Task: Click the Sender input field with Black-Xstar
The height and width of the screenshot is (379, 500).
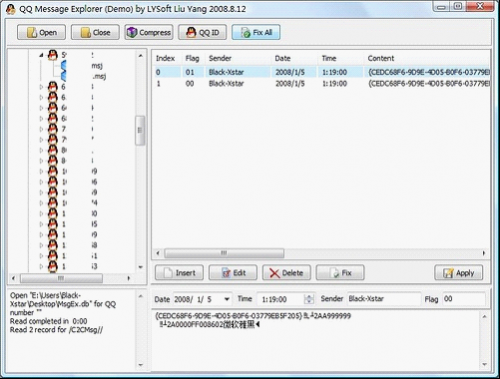Action: (x=384, y=299)
